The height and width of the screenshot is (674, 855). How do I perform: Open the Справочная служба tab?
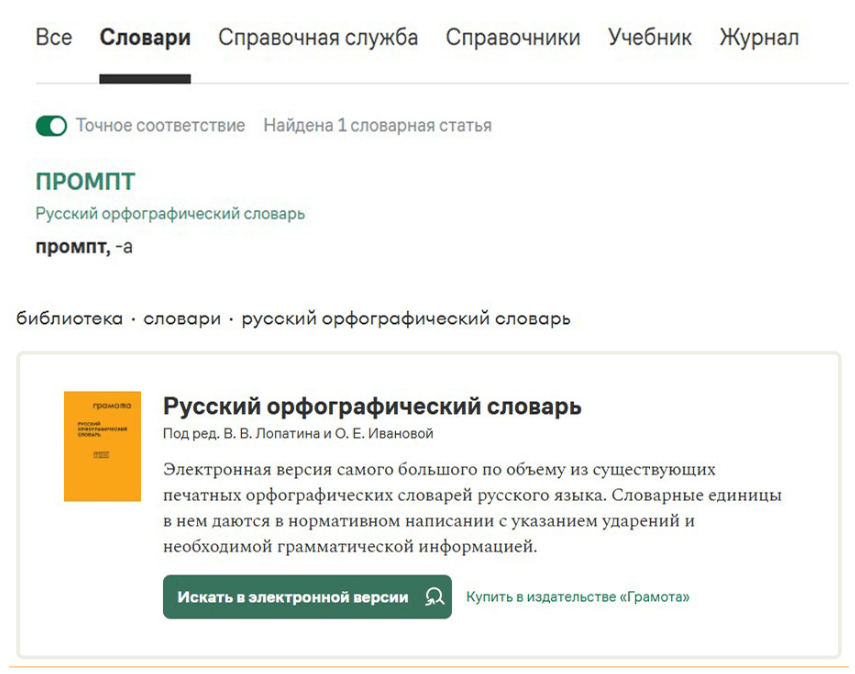pos(318,38)
